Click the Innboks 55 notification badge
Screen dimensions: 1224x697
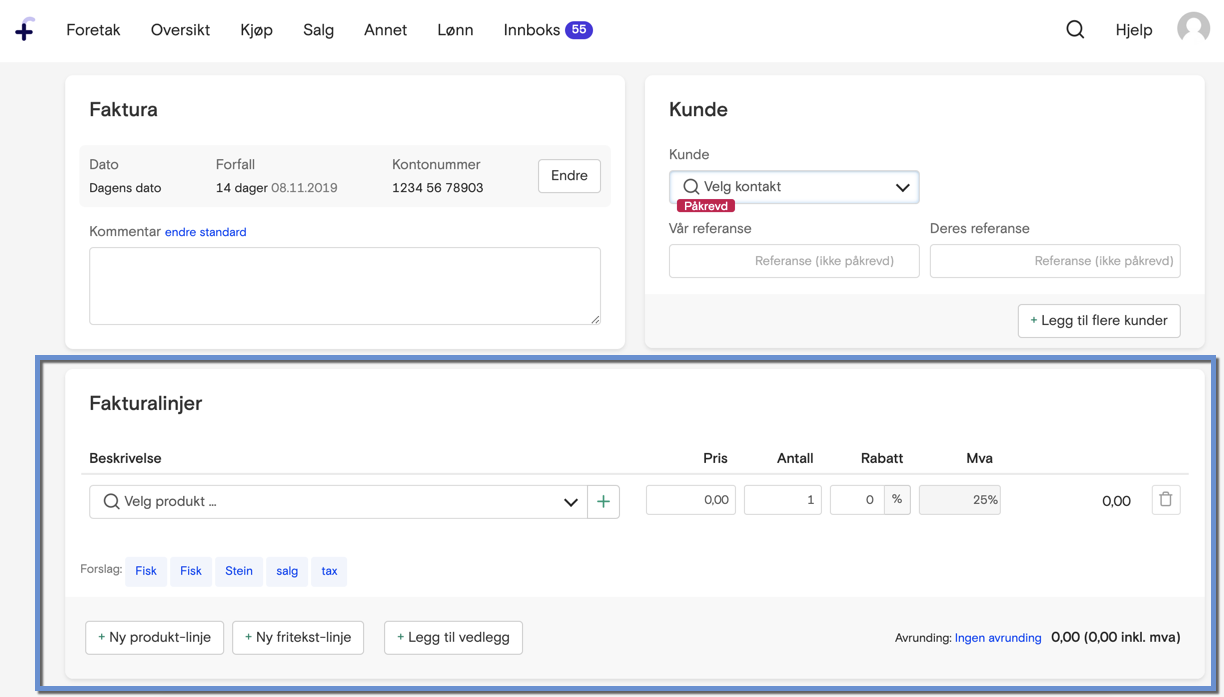pos(579,30)
